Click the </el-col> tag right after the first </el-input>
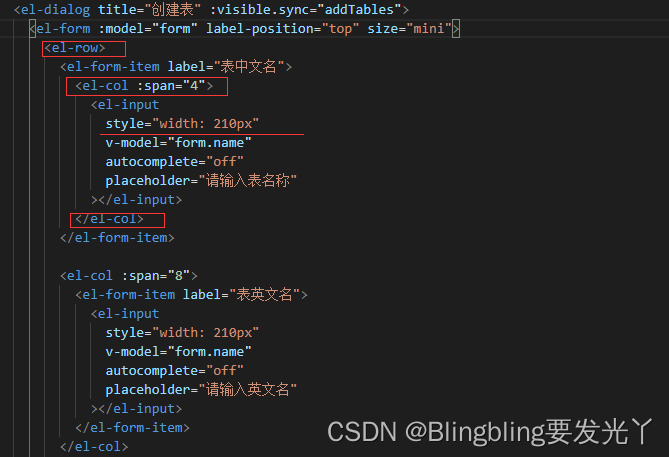Screen dimensions: 669x457 tap(109, 219)
